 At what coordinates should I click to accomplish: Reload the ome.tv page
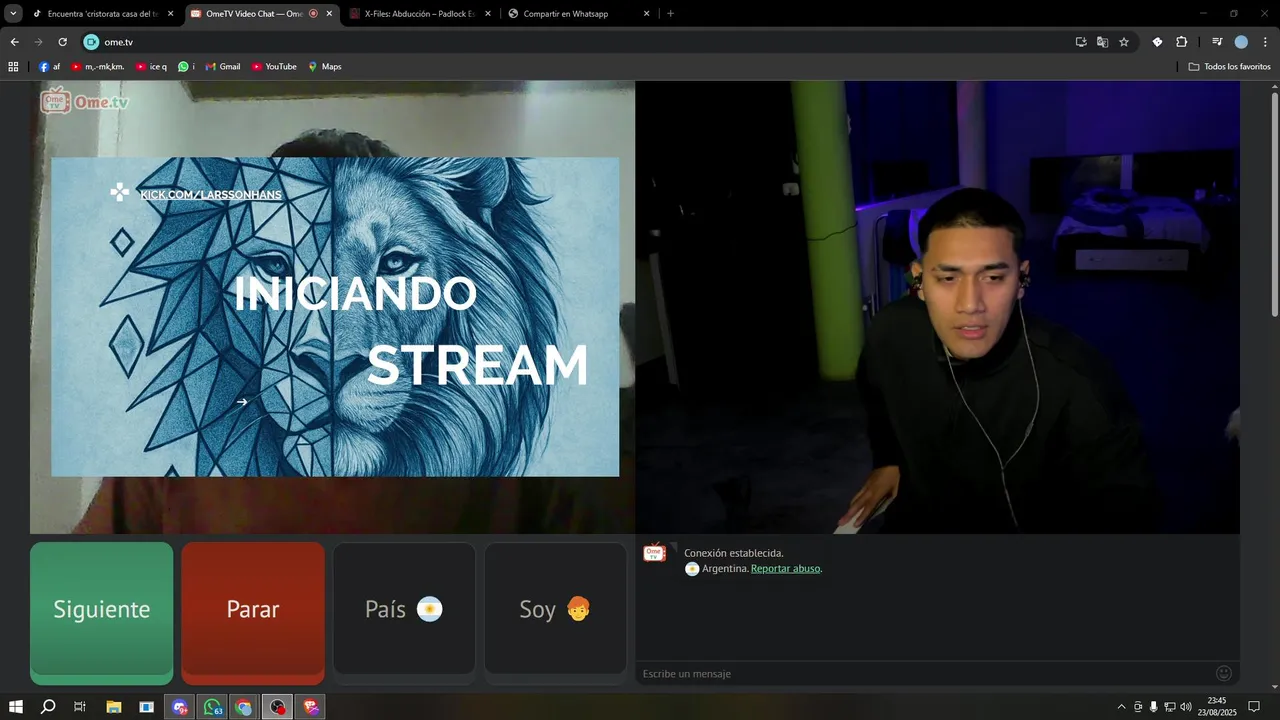pos(62,42)
